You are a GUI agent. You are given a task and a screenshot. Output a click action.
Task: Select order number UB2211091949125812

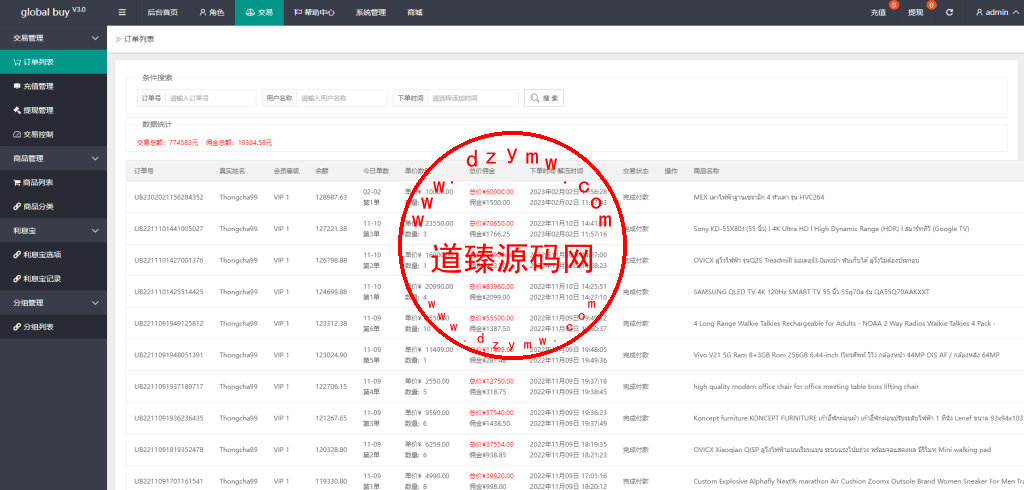click(x=168, y=323)
